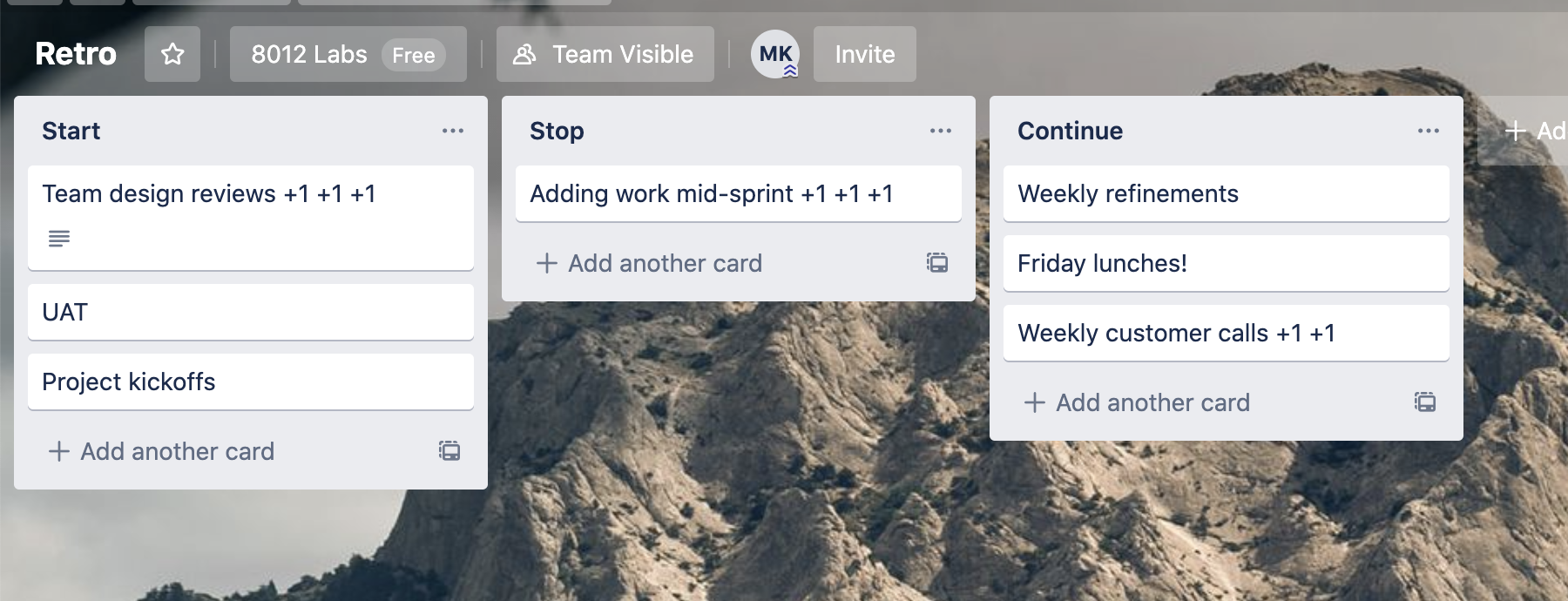The image size is (1568, 601).
Task: Click the description icon on Team design reviews card
Action: click(x=58, y=239)
